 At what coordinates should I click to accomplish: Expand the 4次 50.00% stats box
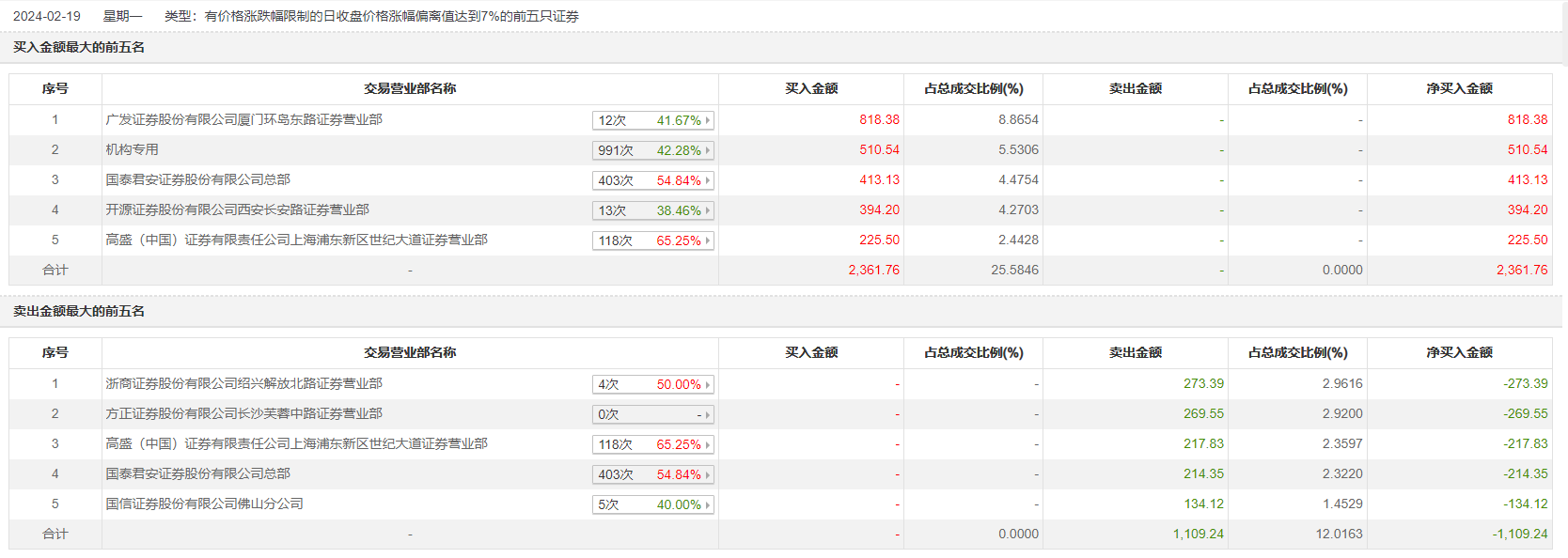click(653, 384)
